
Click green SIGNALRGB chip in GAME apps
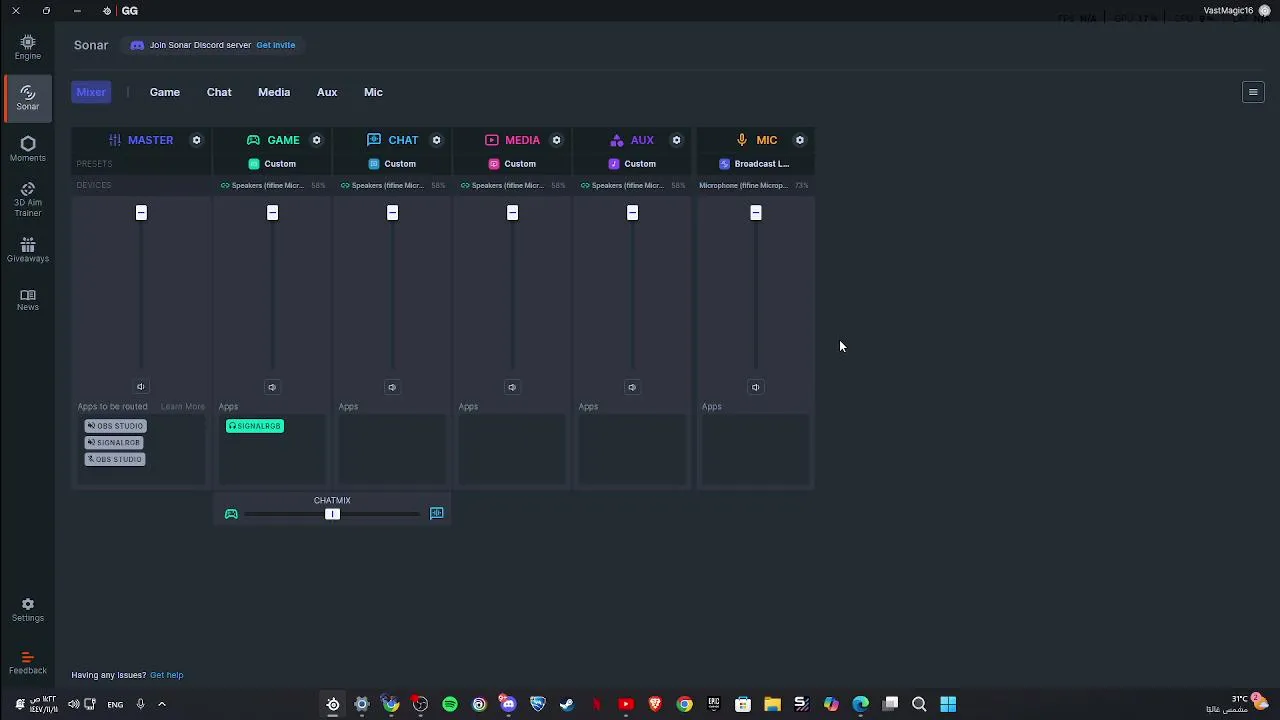point(255,426)
